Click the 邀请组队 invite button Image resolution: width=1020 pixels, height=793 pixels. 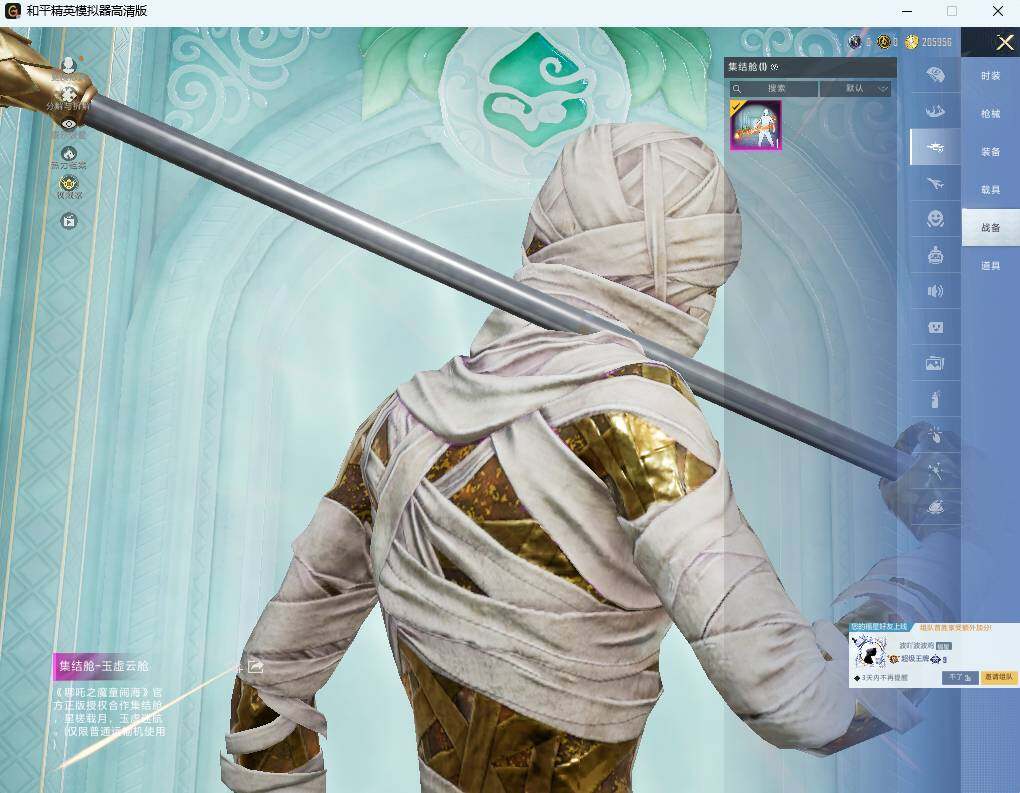click(x=998, y=677)
